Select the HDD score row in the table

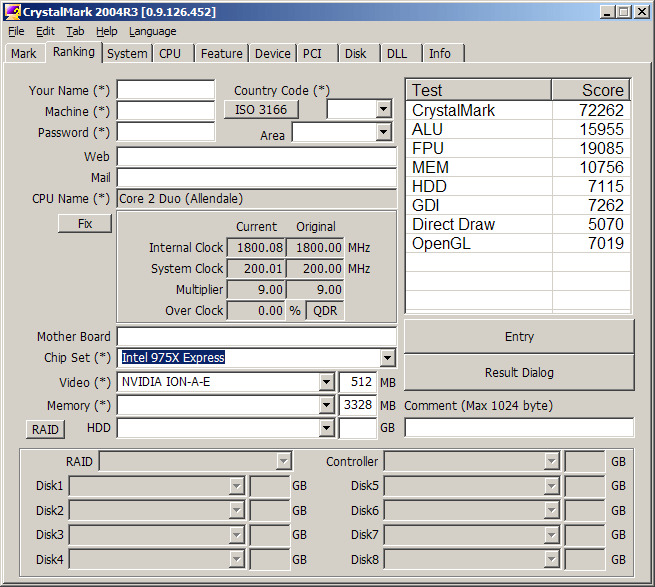518,186
